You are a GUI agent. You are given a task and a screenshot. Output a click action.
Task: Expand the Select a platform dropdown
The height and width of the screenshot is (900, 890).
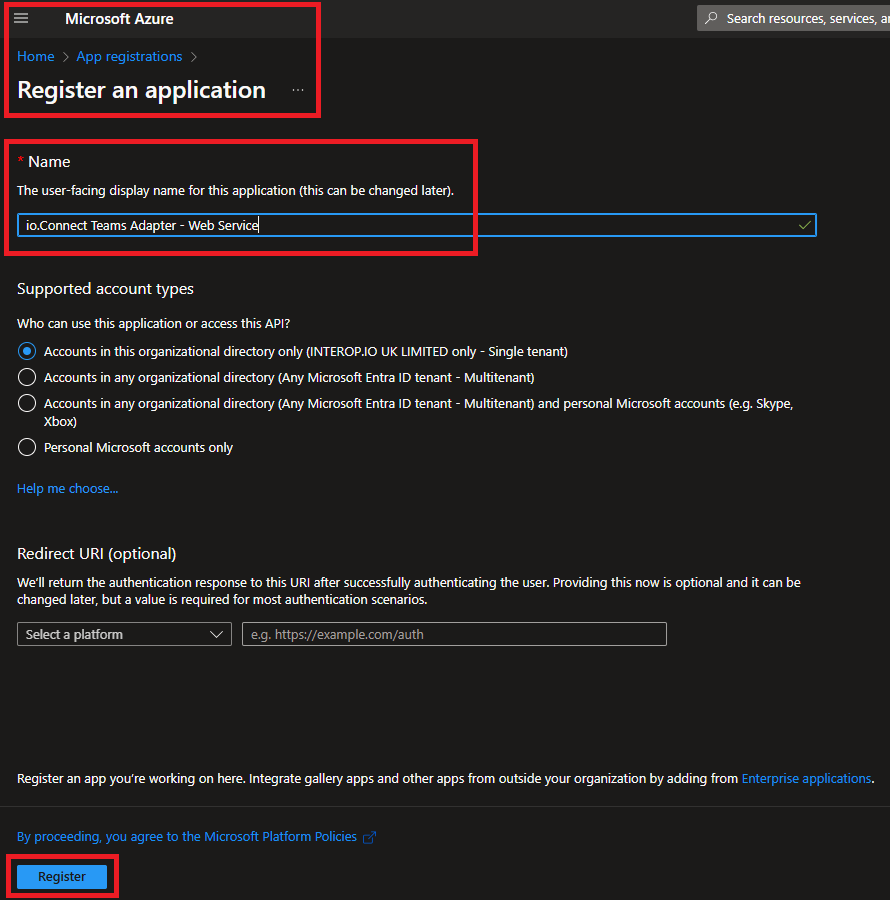[x=124, y=635]
